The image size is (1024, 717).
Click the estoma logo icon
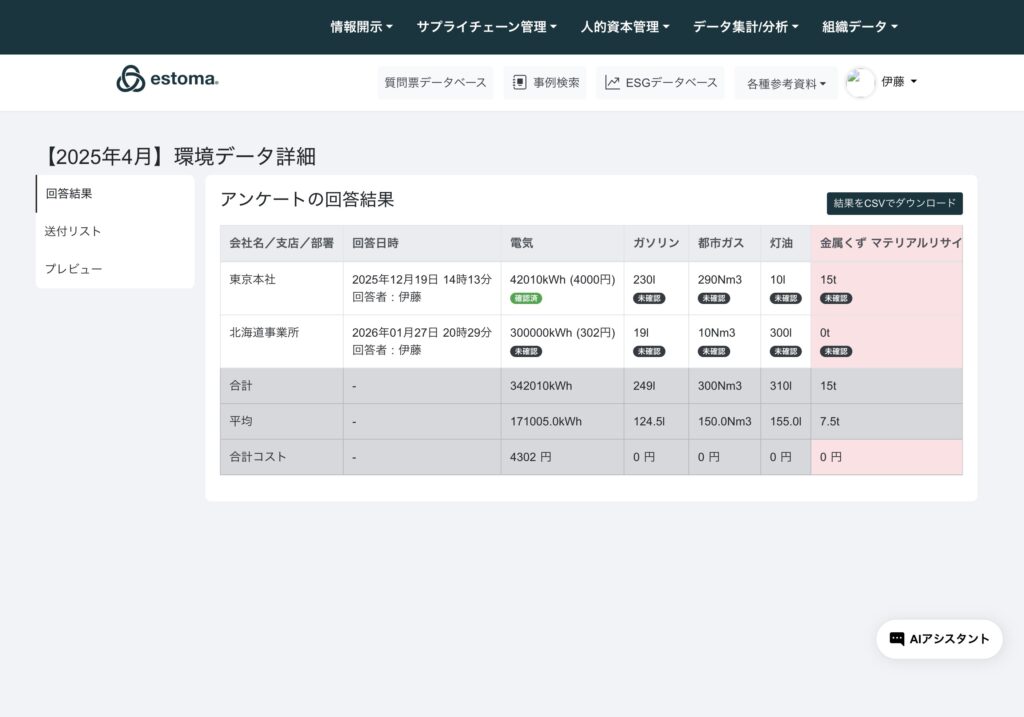coord(131,79)
